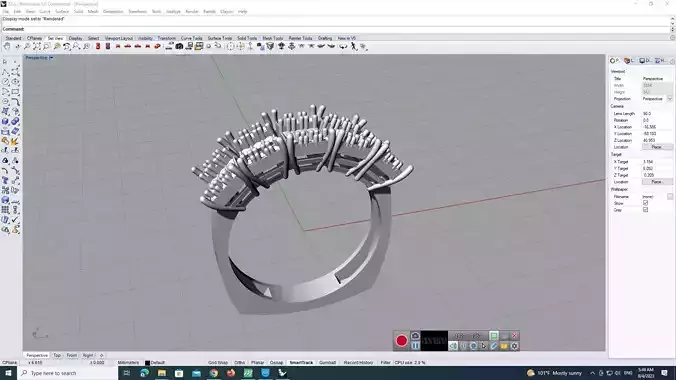
Task: Open the Surface Tools toolbar tab
Action: 220,38
